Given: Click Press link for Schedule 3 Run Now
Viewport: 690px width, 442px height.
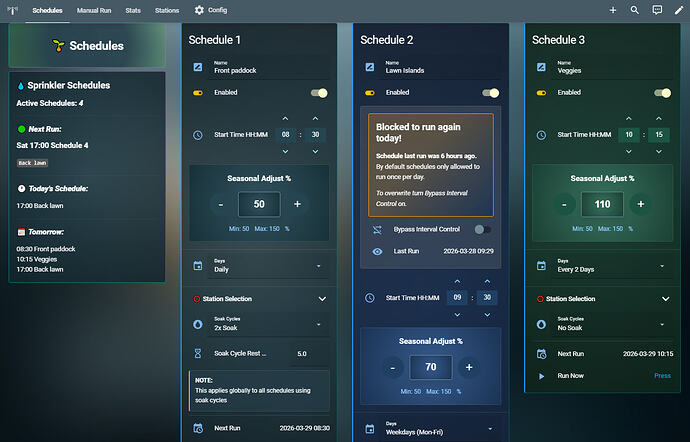Looking at the screenshot, I should [662, 376].
